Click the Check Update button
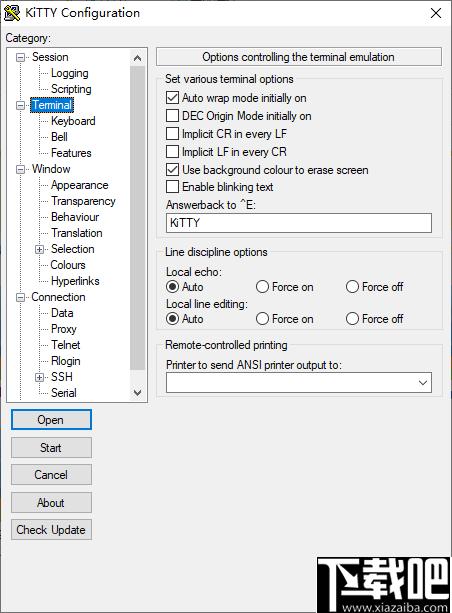 [x=51, y=530]
